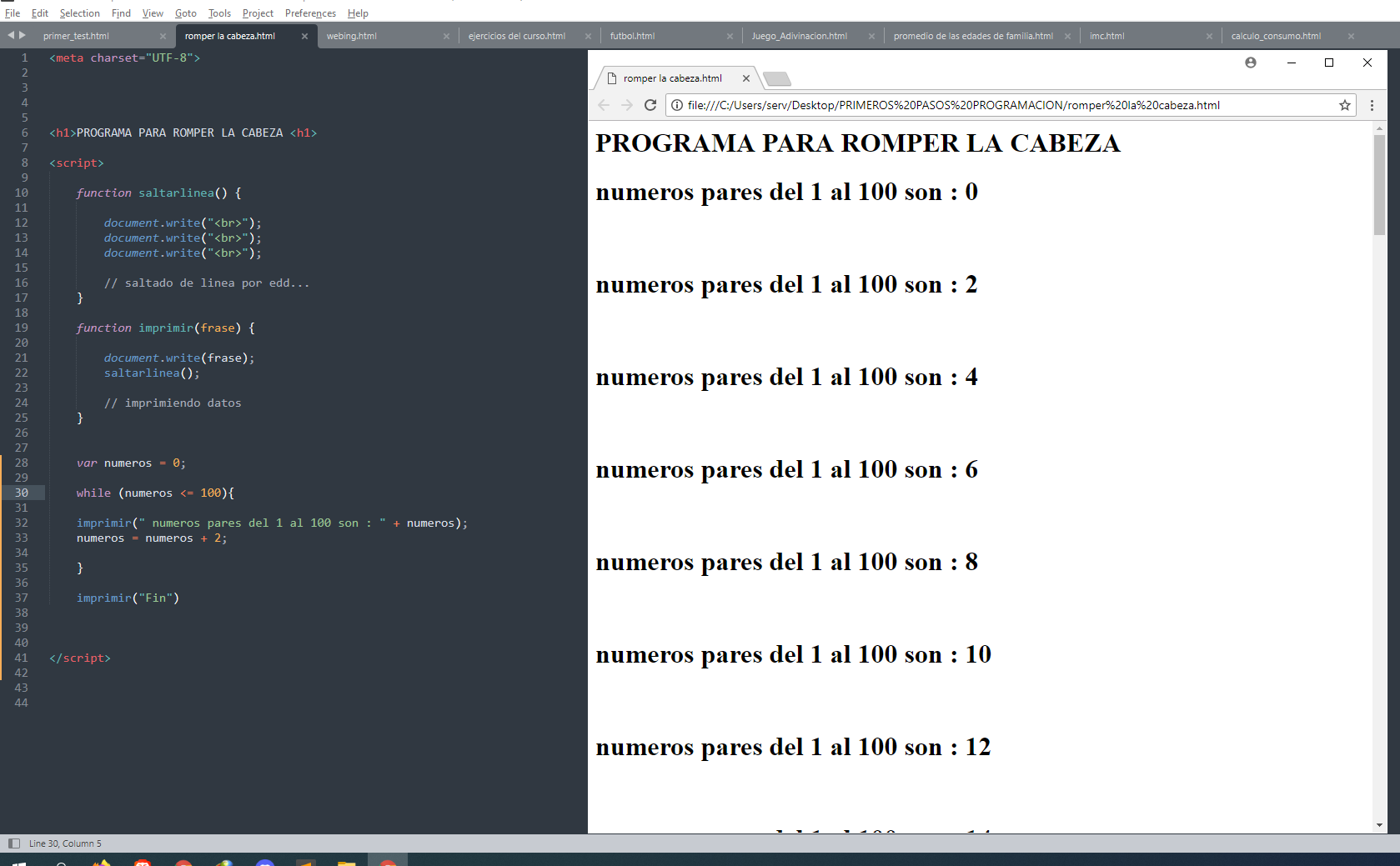1400x866 pixels.
Task: Switch to Juego_Adivinacion.html tab
Action: pos(799,36)
